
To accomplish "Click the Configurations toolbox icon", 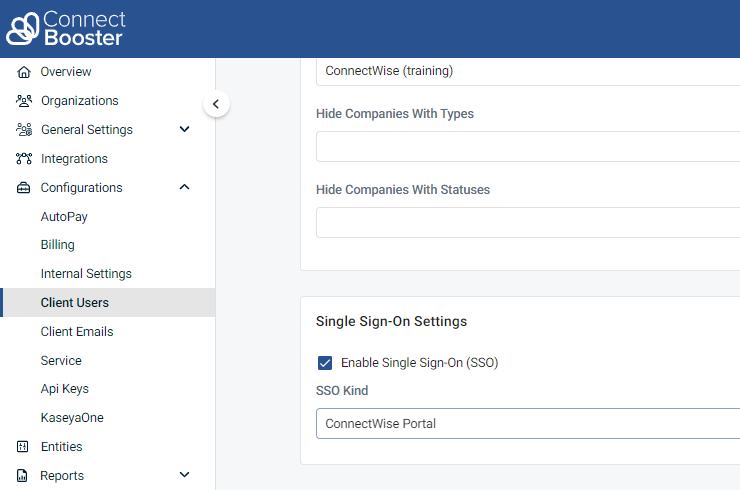I will tap(24, 188).
